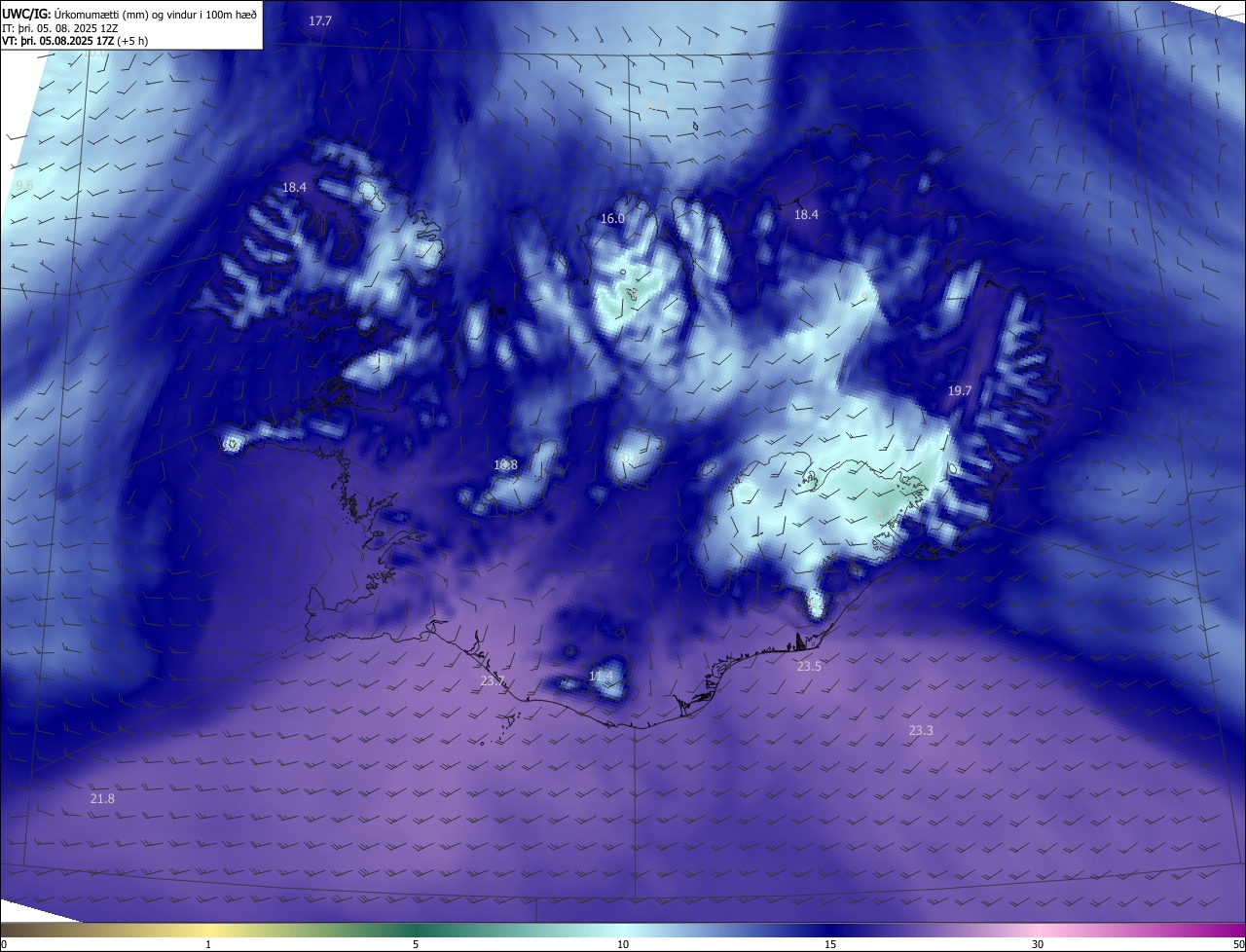This screenshot has width=1246, height=952.
Task: Click the 21.8 value label in the southwest
Action: pyautogui.click(x=102, y=799)
